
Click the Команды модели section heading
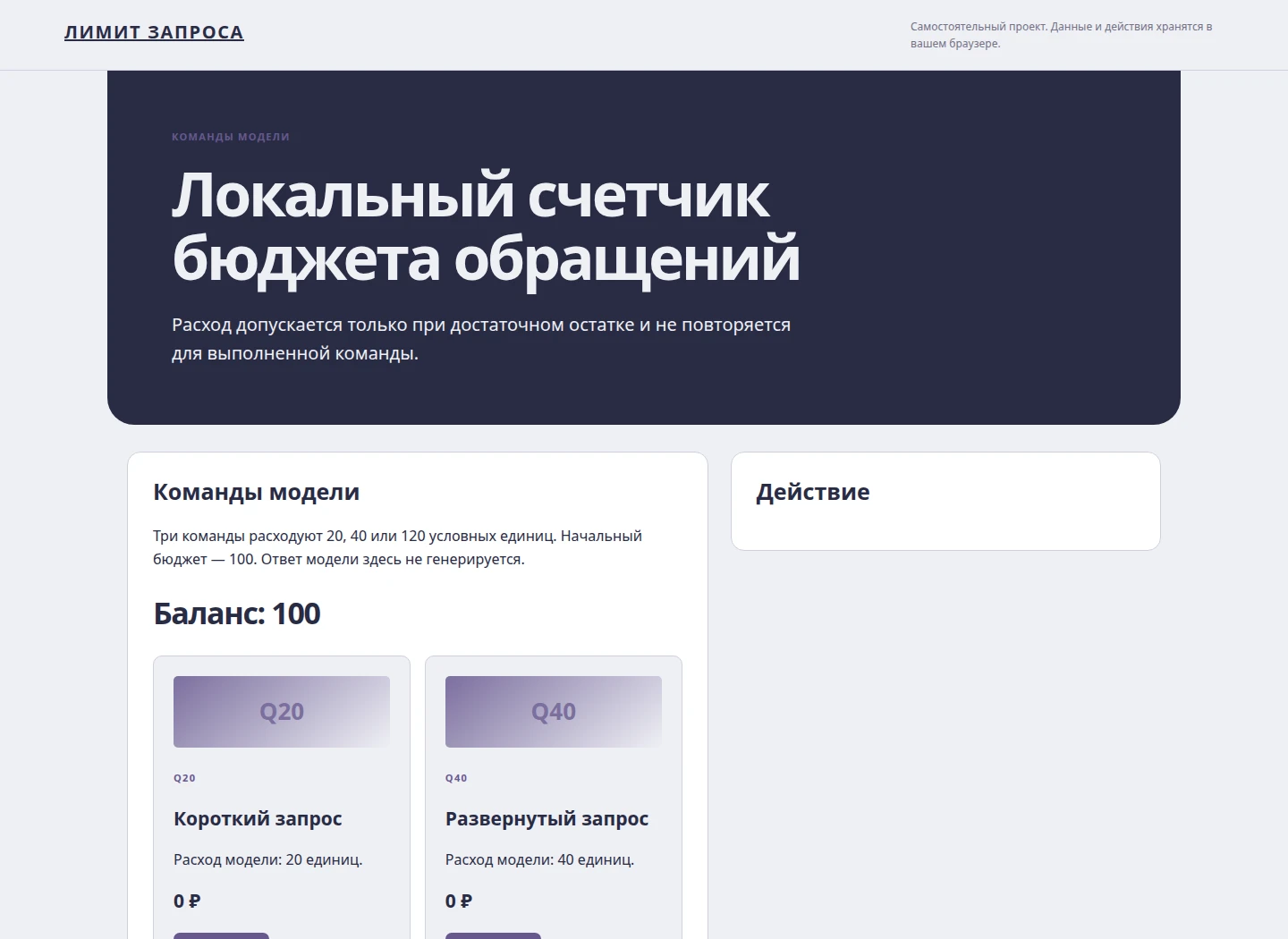pos(257,492)
